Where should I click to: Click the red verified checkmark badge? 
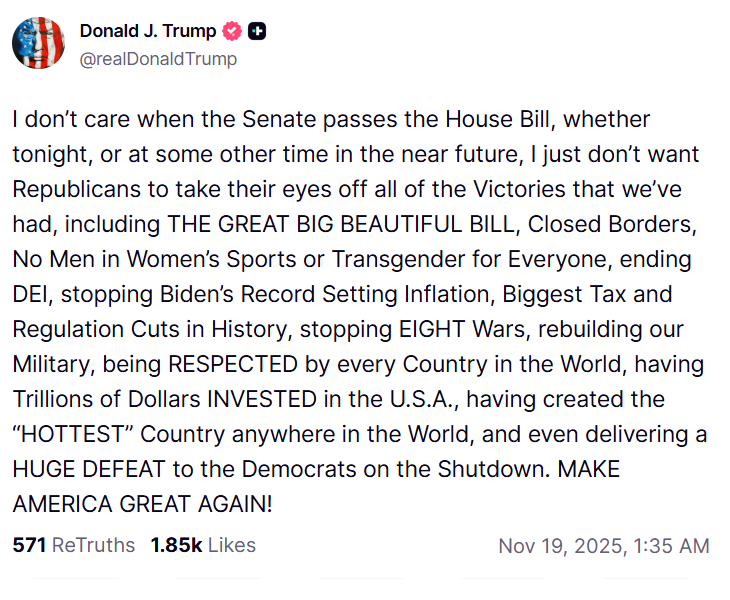pos(232,32)
